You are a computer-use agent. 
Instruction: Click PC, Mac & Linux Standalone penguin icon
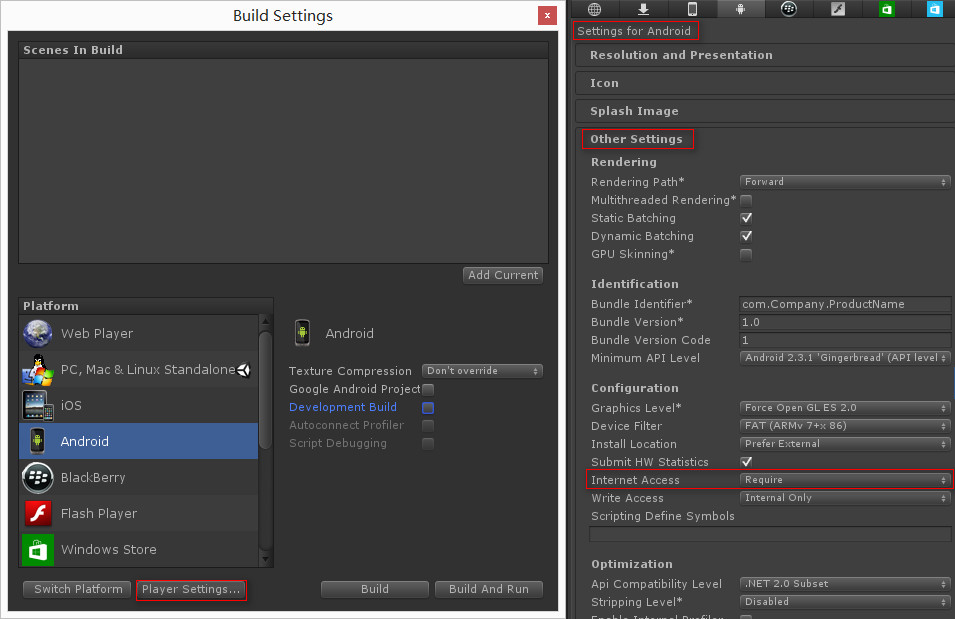38,369
